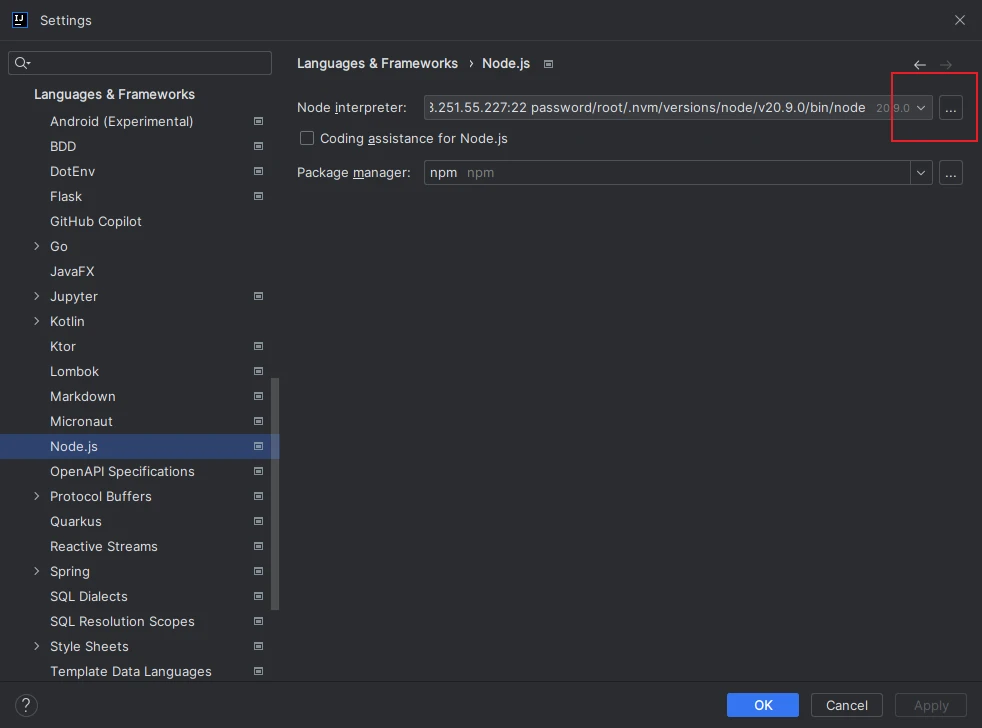This screenshot has height=728, width=982.
Task: Click the project-level icon in the breadcrumb header
Action: [549, 64]
